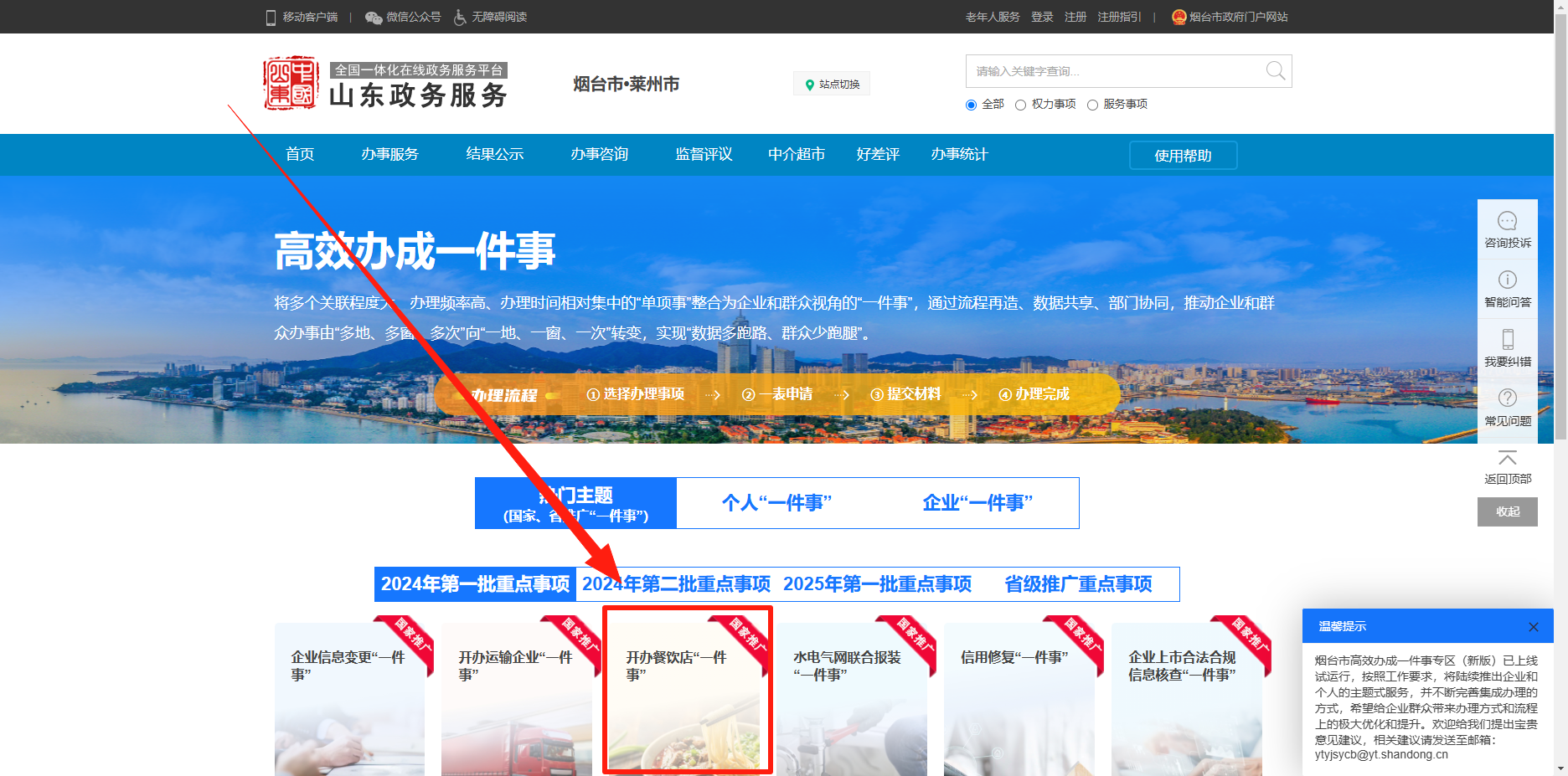Click the 返回顶部 arrow icon

pos(1507,458)
